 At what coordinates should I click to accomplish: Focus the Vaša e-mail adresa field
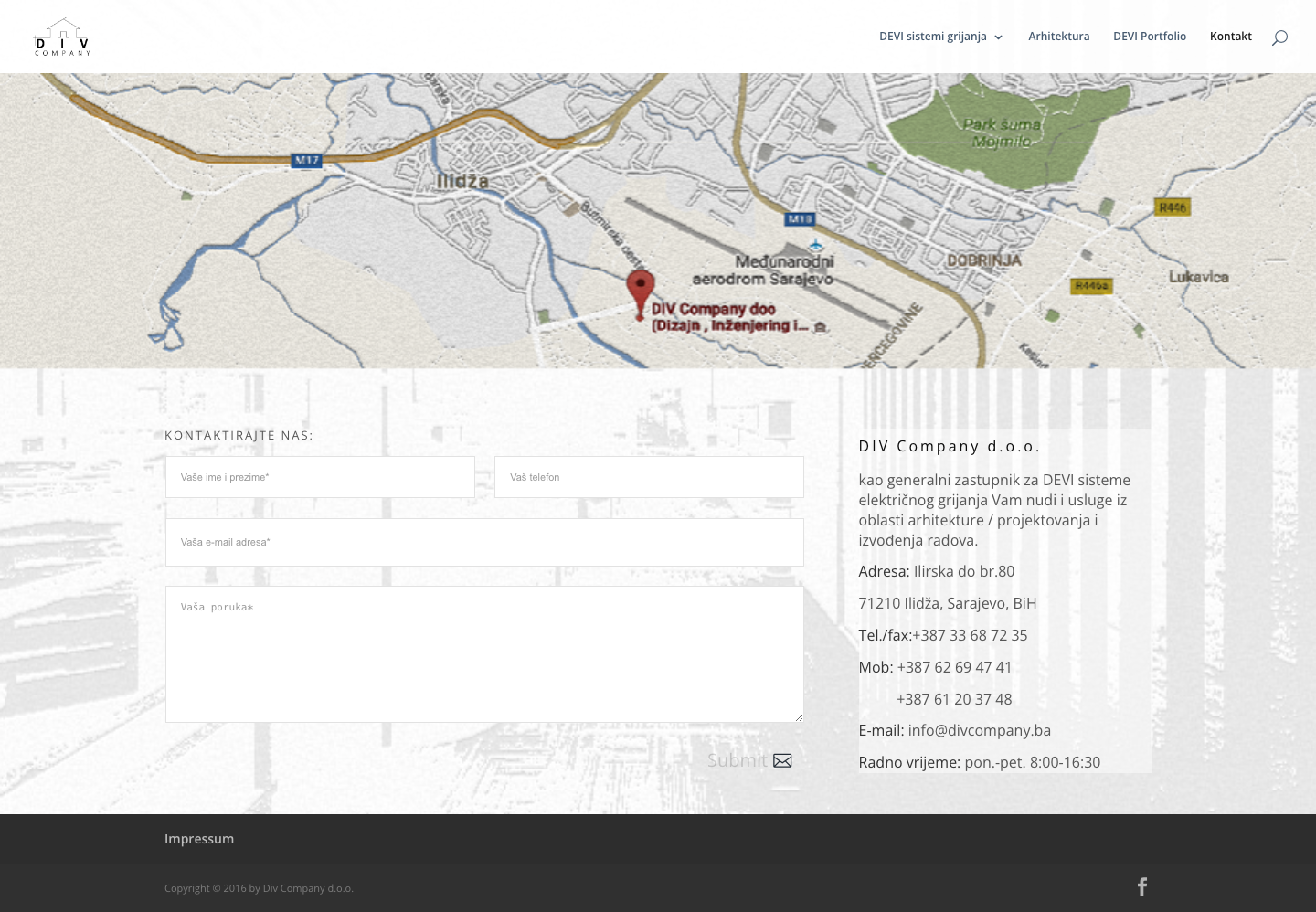[484, 542]
